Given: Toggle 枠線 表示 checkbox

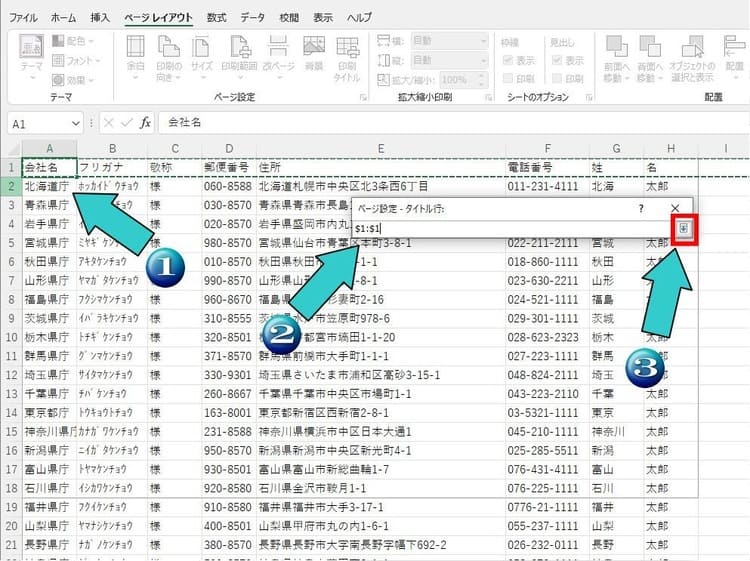Looking at the screenshot, I should [x=507, y=60].
